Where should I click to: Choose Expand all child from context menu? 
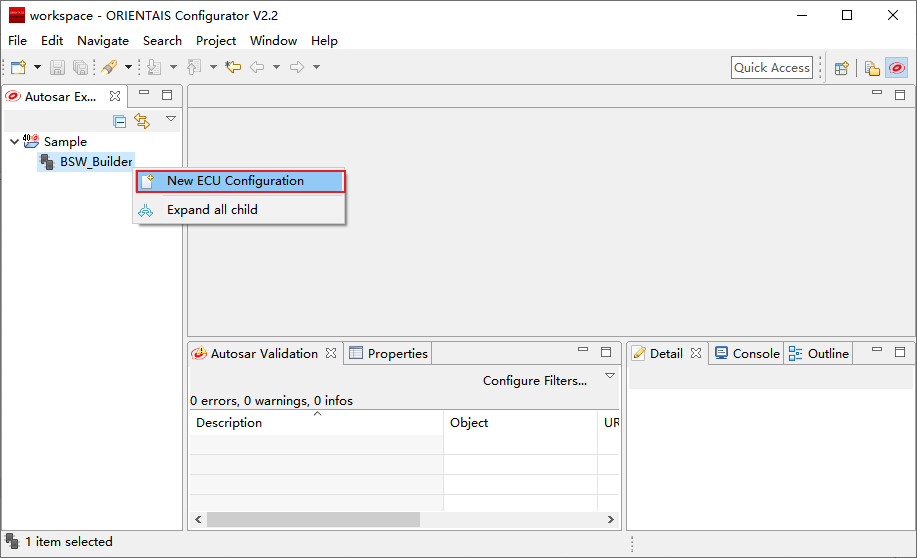tap(212, 210)
